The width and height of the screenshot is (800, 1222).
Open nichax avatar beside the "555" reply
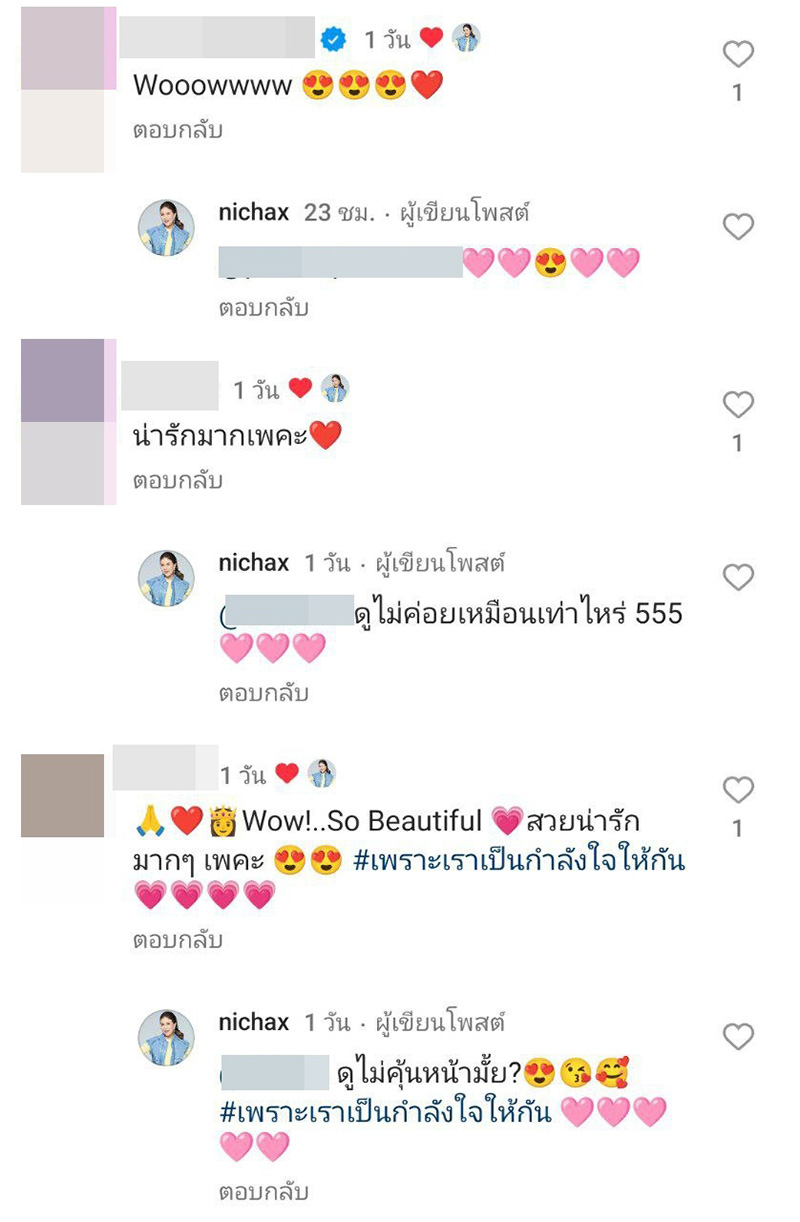pos(165,578)
